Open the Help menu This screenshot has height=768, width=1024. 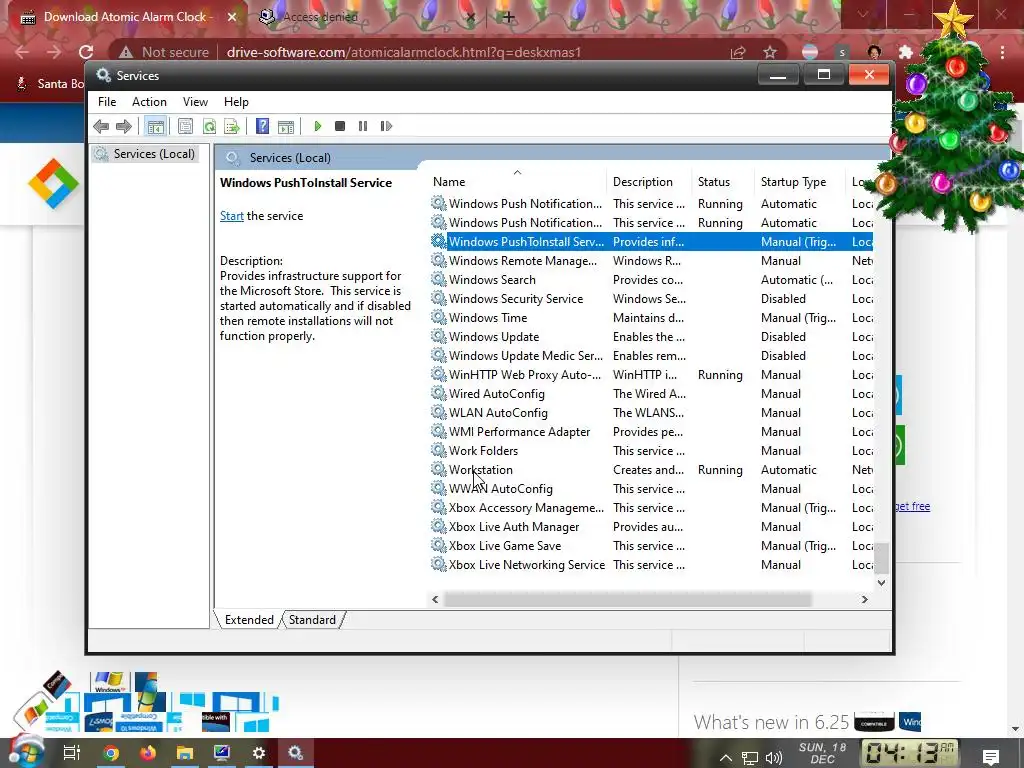[236, 102]
